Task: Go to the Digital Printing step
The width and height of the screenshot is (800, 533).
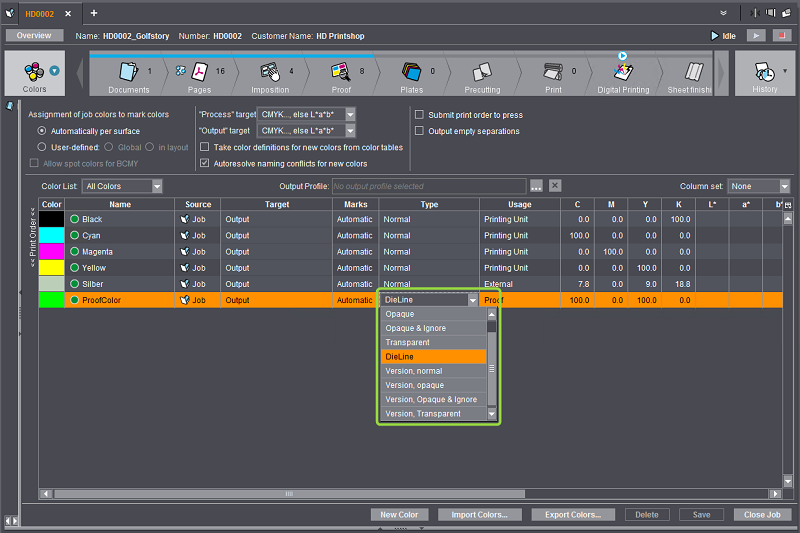Action: pyautogui.click(x=623, y=73)
